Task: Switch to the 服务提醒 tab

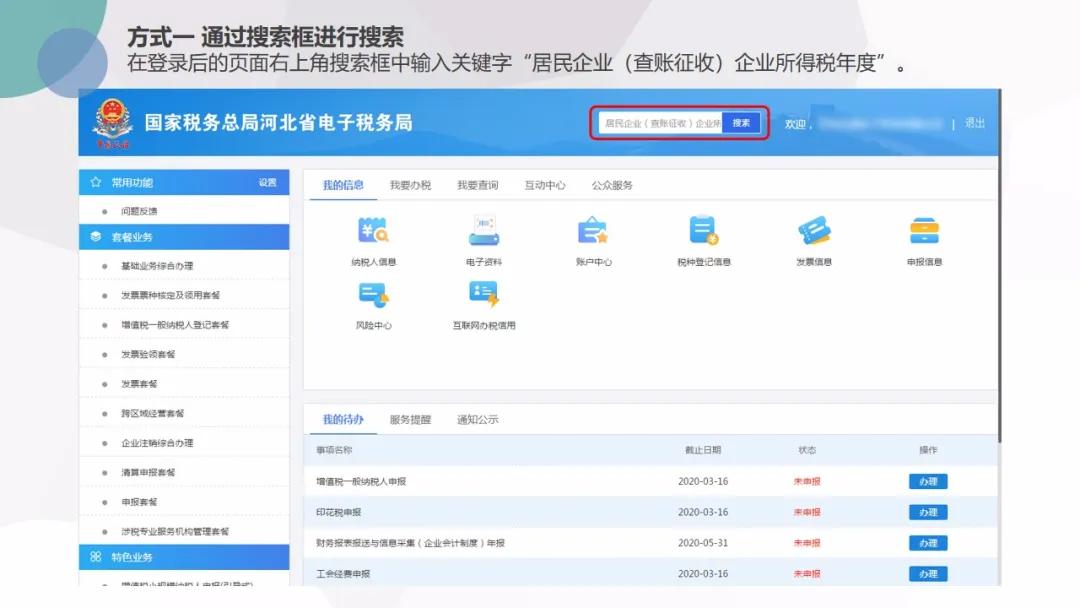Action: pyautogui.click(x=411, y=420)
